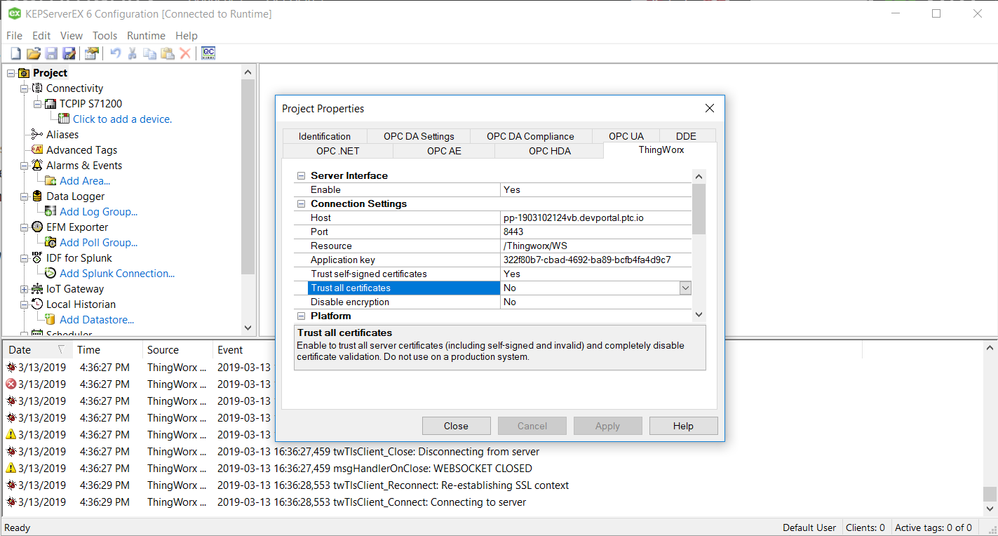
Task: Click the Advanced Tags icon
Action: [x=37, y=150]
